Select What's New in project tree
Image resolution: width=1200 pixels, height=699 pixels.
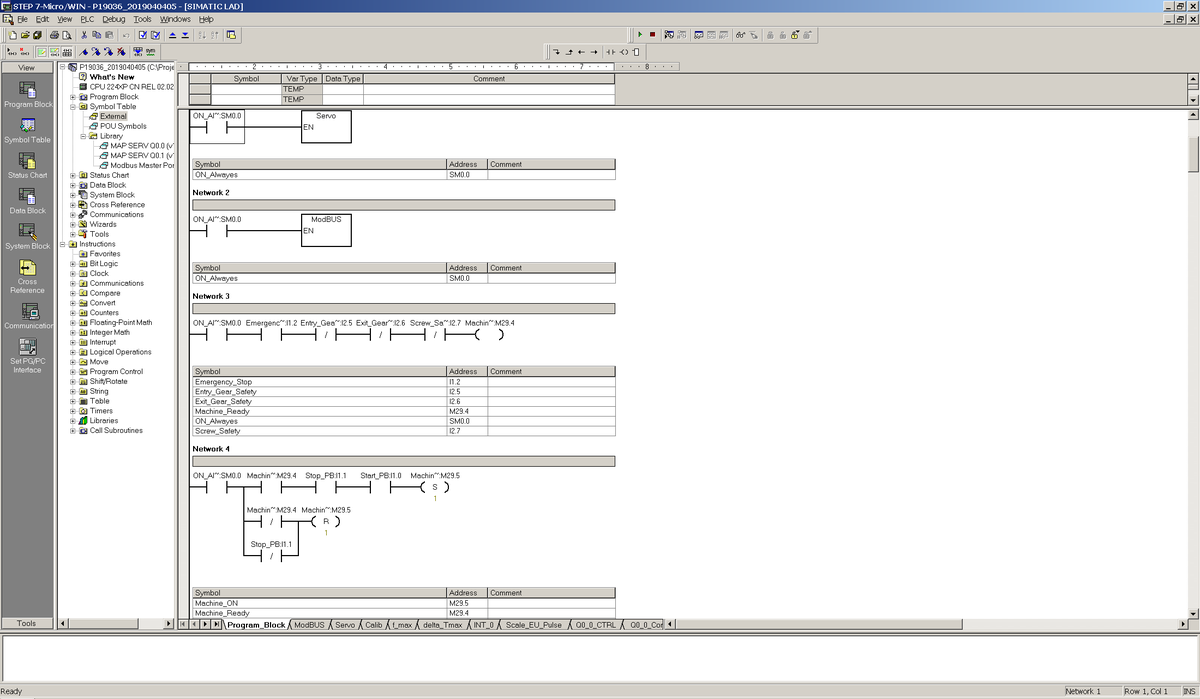click(x=112, y=77)
